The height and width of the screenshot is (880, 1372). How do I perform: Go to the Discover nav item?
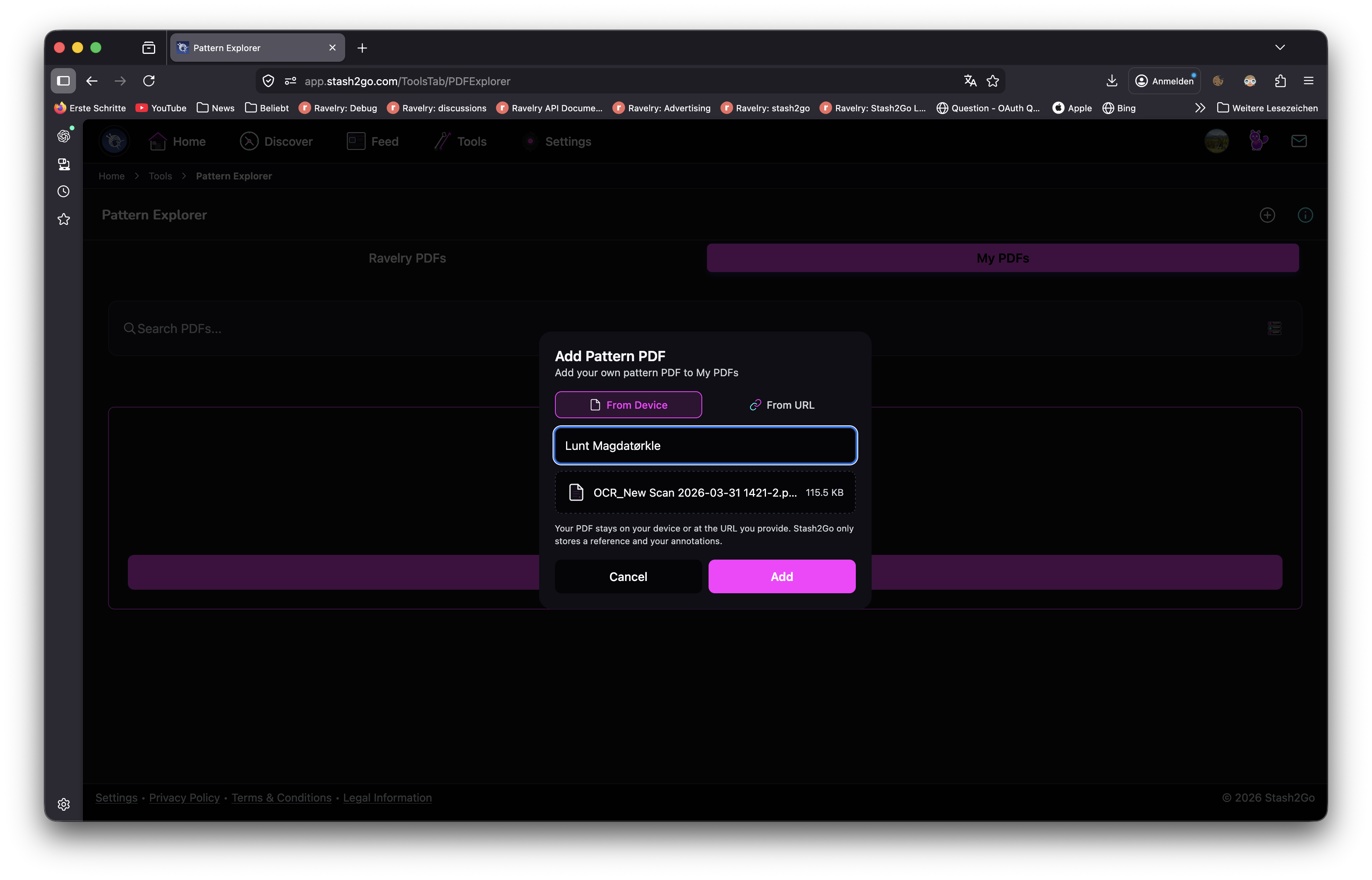pyautogui.click(x=276, y=141)
